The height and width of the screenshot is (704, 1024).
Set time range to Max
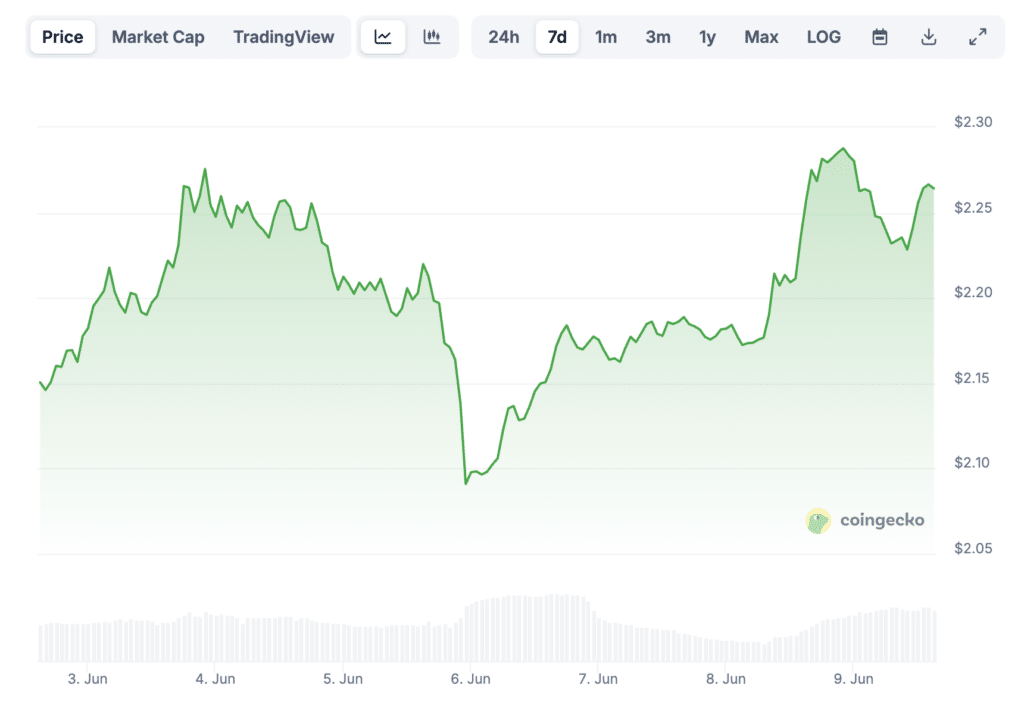pyautogui.click(x=761, y=37)
